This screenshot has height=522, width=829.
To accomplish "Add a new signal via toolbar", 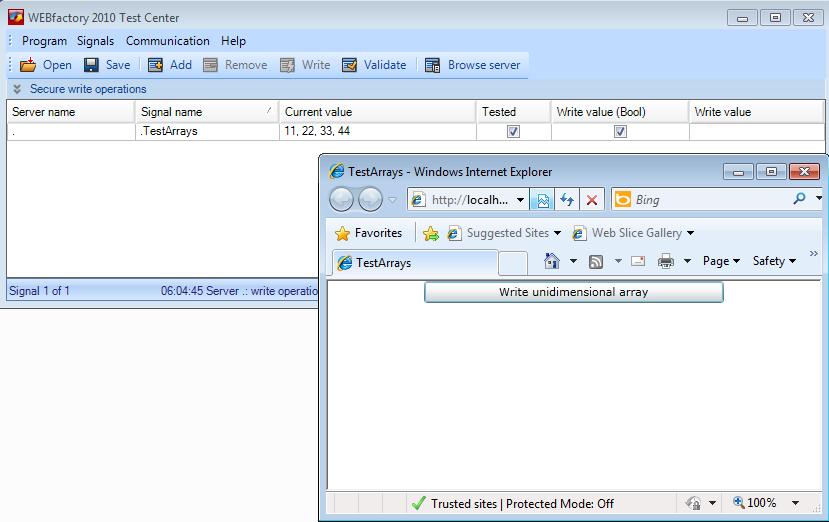I will (156, 65).
